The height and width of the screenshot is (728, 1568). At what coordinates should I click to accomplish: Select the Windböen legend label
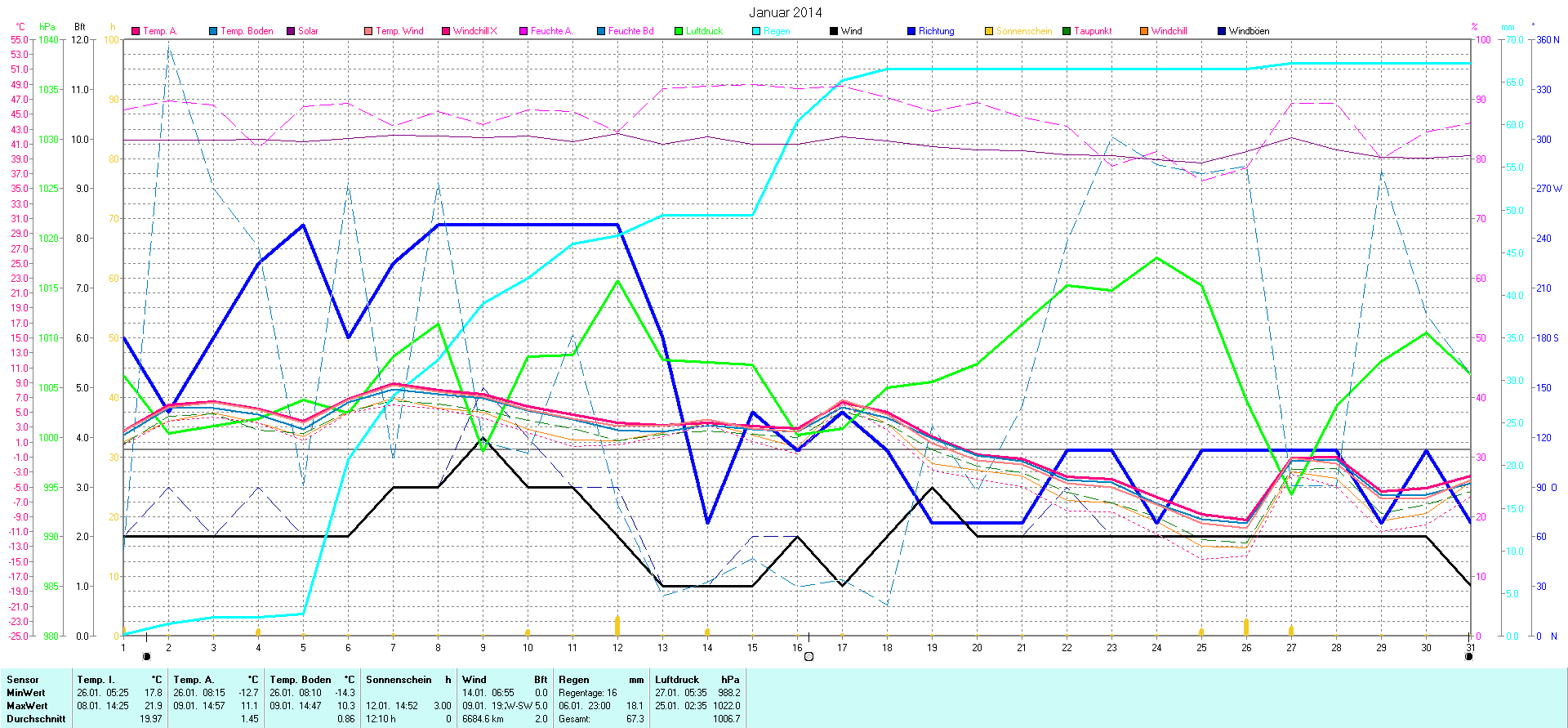tap(1249, 31)
